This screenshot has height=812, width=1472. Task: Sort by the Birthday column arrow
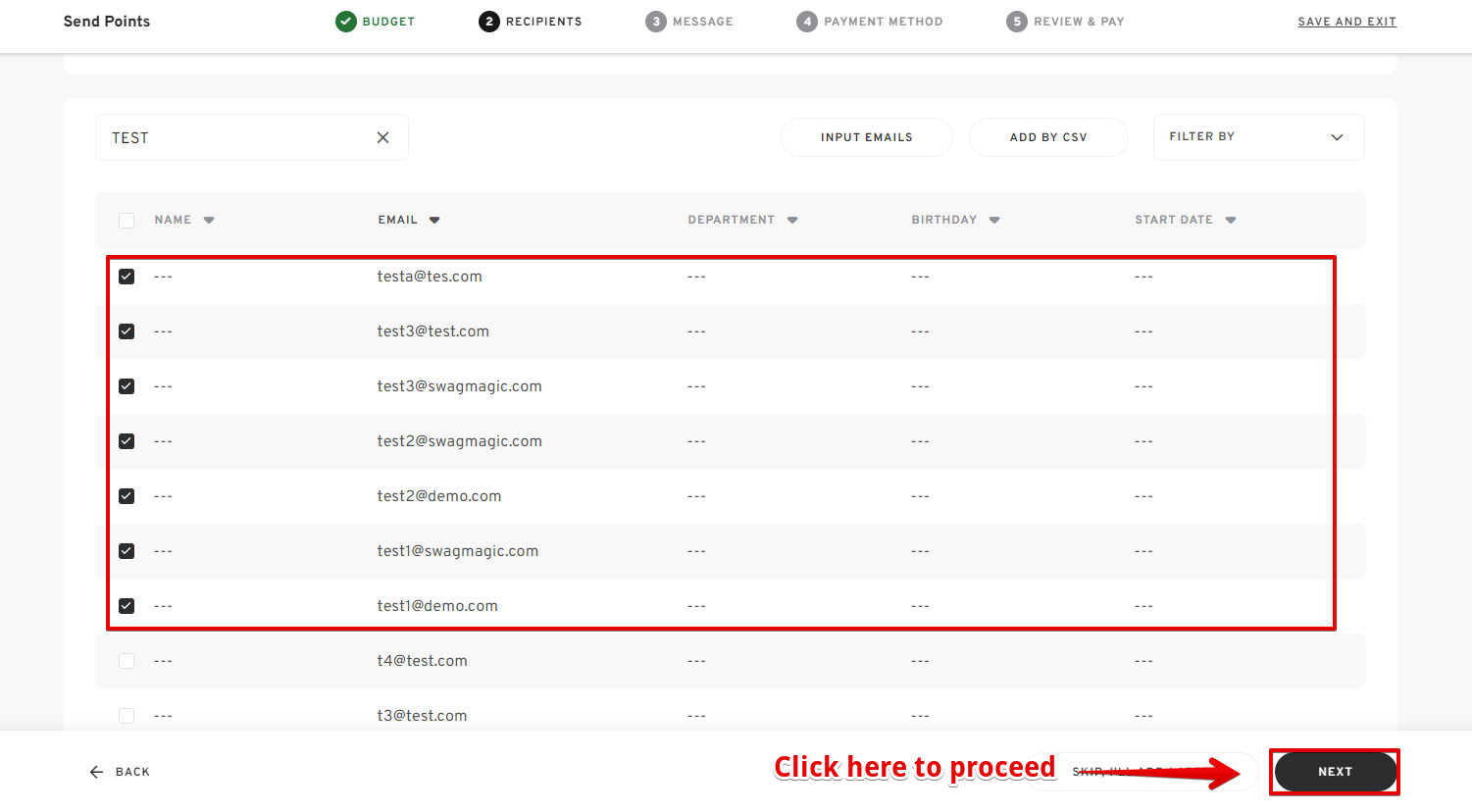click(x=994, y=221)
